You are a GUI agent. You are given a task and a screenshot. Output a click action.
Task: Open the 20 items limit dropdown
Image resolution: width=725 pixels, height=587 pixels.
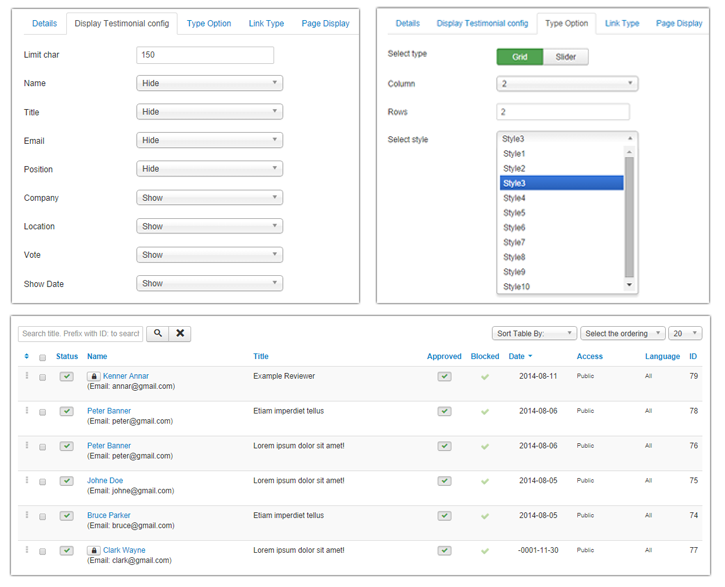(x=685, y=333)
